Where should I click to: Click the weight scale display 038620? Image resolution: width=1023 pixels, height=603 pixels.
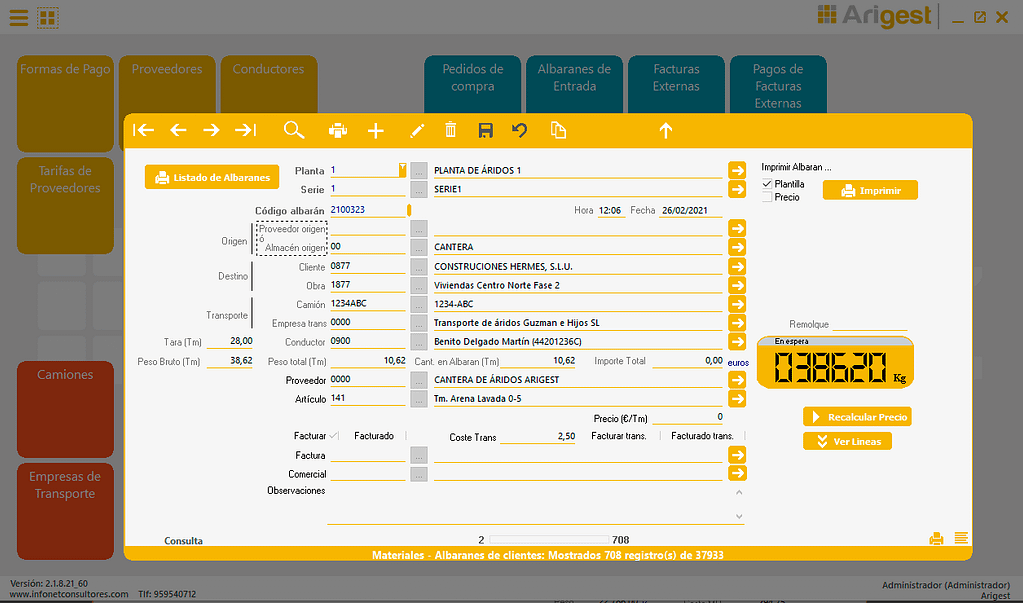(835, 363)
